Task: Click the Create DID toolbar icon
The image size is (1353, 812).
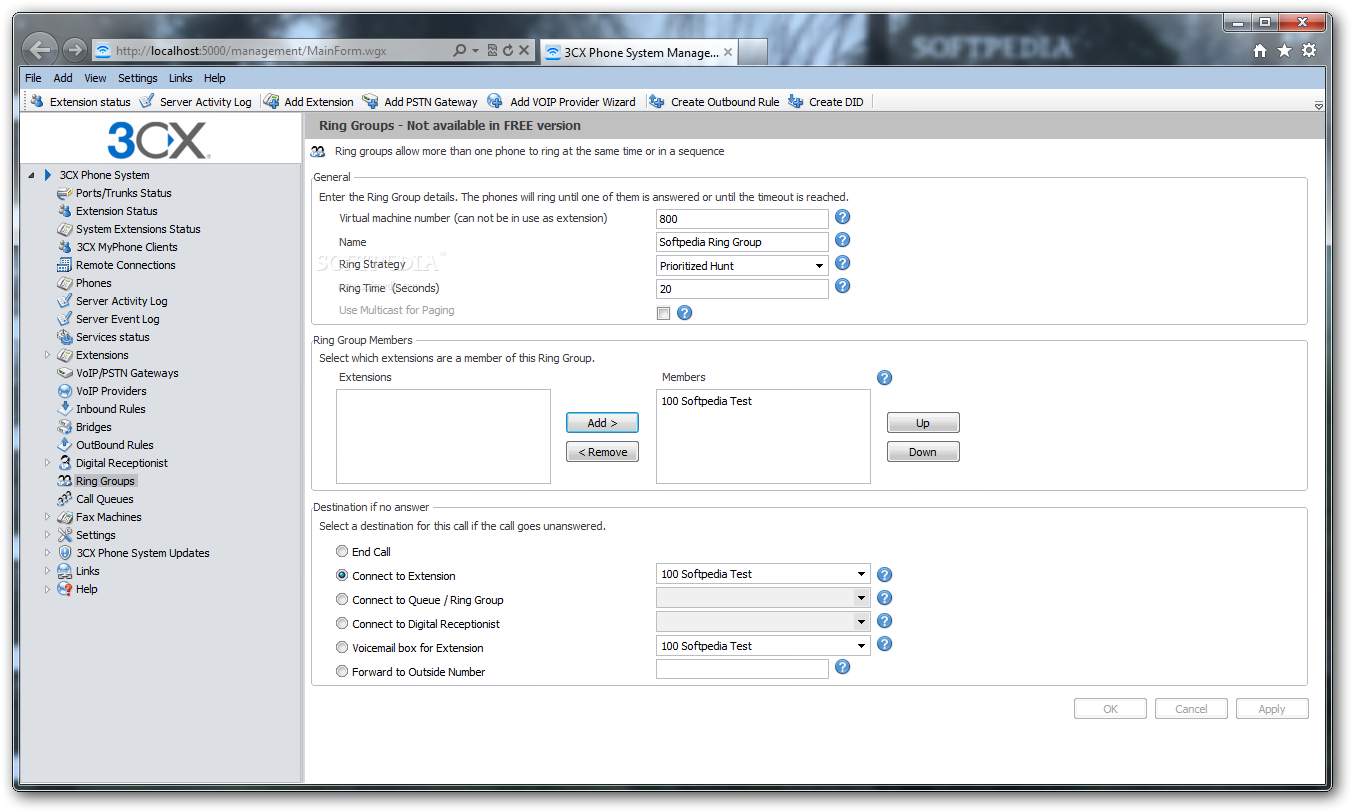Action: (796, 101)
